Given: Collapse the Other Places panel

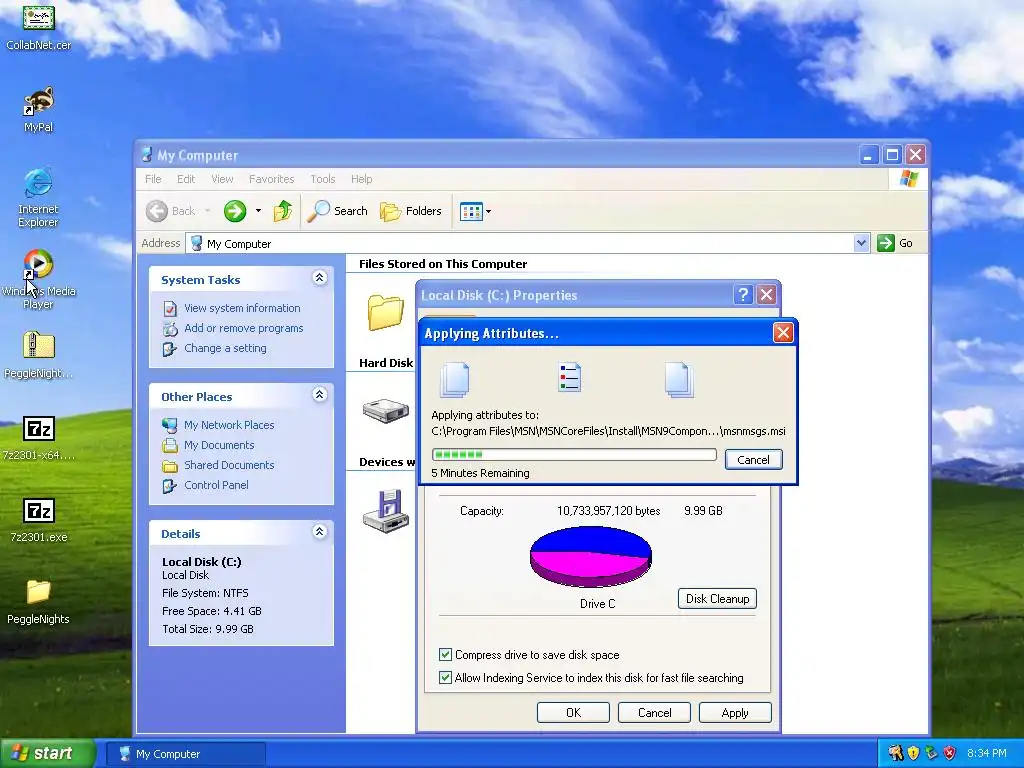Looking at the screenshot, I should coord(319,395).
